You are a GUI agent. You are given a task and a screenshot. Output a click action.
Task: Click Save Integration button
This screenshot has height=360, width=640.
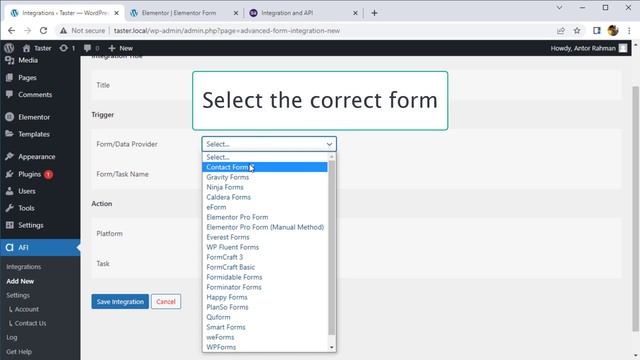click(x=120, y=302)
